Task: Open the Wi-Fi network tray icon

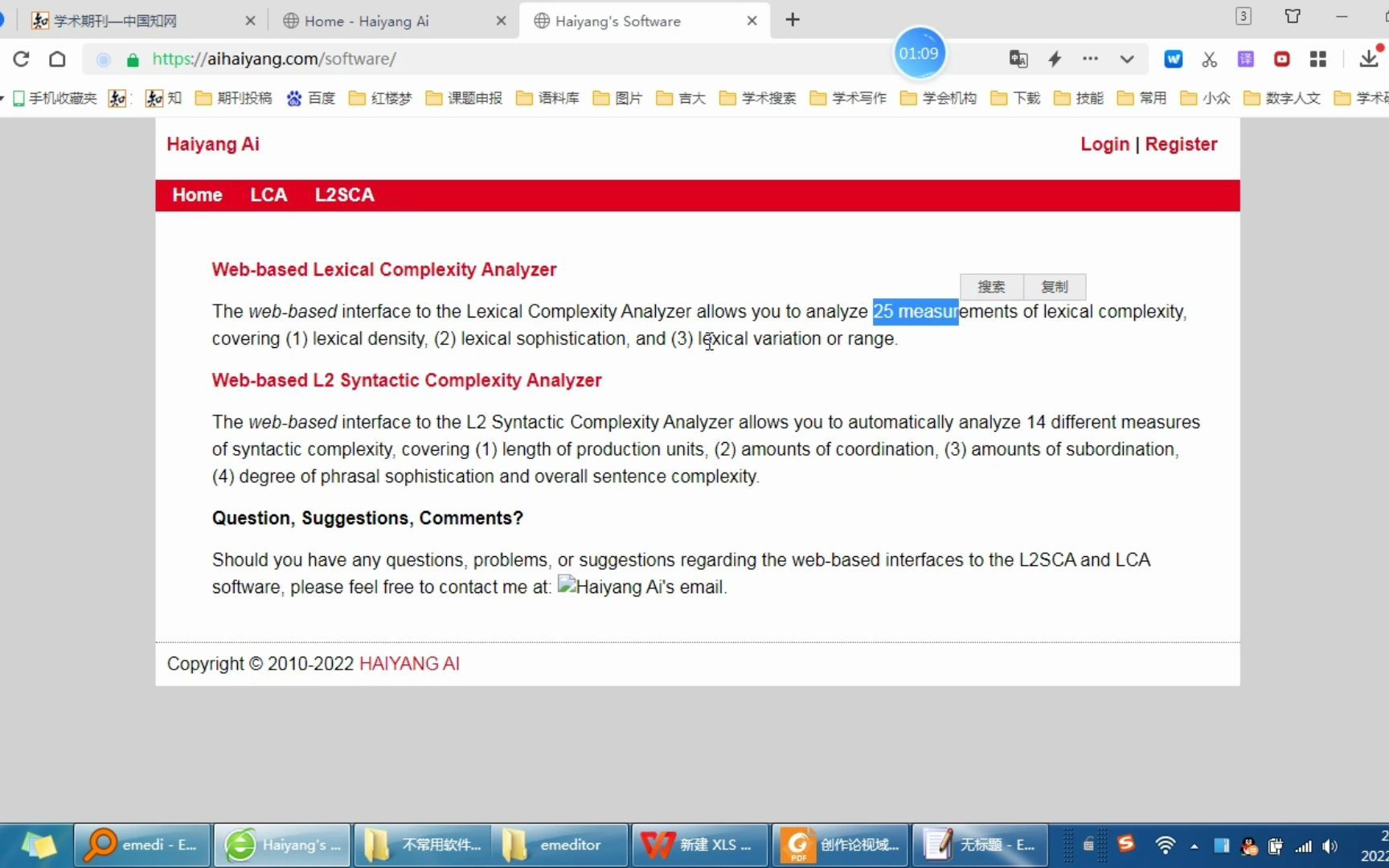Action: point(1165,845)
